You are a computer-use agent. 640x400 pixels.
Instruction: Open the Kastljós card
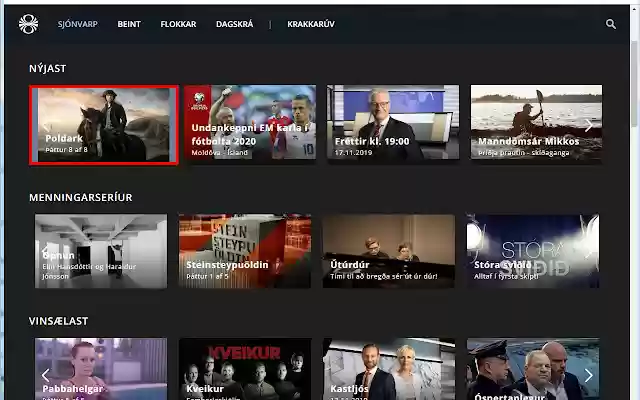pos(389,369)
